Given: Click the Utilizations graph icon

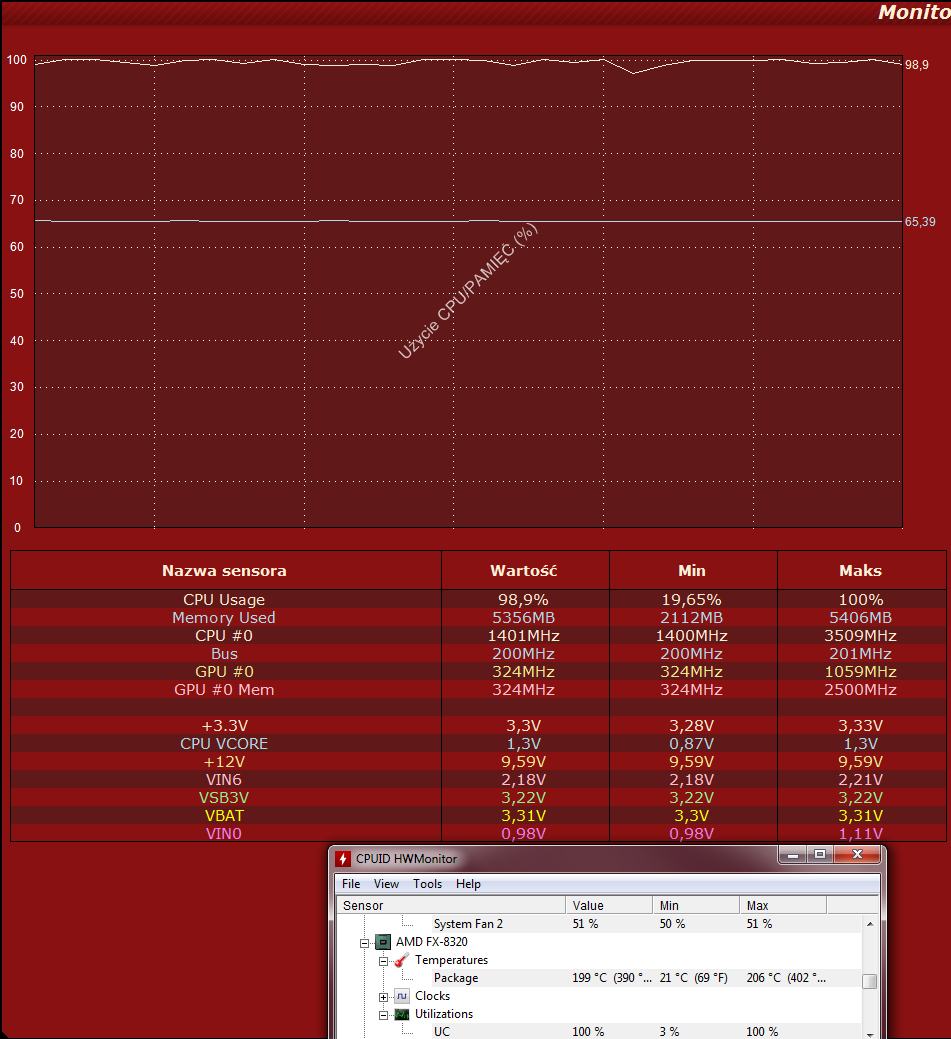Looking at the screenshot, I should point(402,1014).
